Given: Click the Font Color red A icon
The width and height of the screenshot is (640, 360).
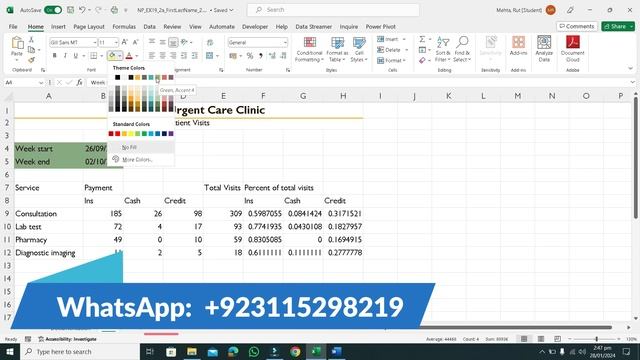Looking at the screenshot, I should [129, 56].
